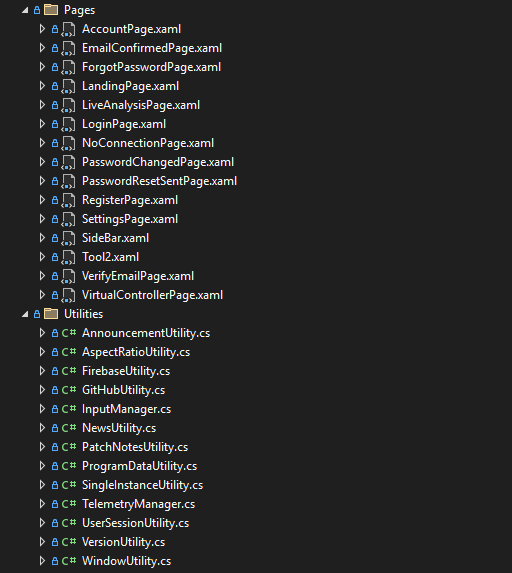
Task: Click the XAML icon beside LoginPage.xaml
Action: tap(68, 124)
